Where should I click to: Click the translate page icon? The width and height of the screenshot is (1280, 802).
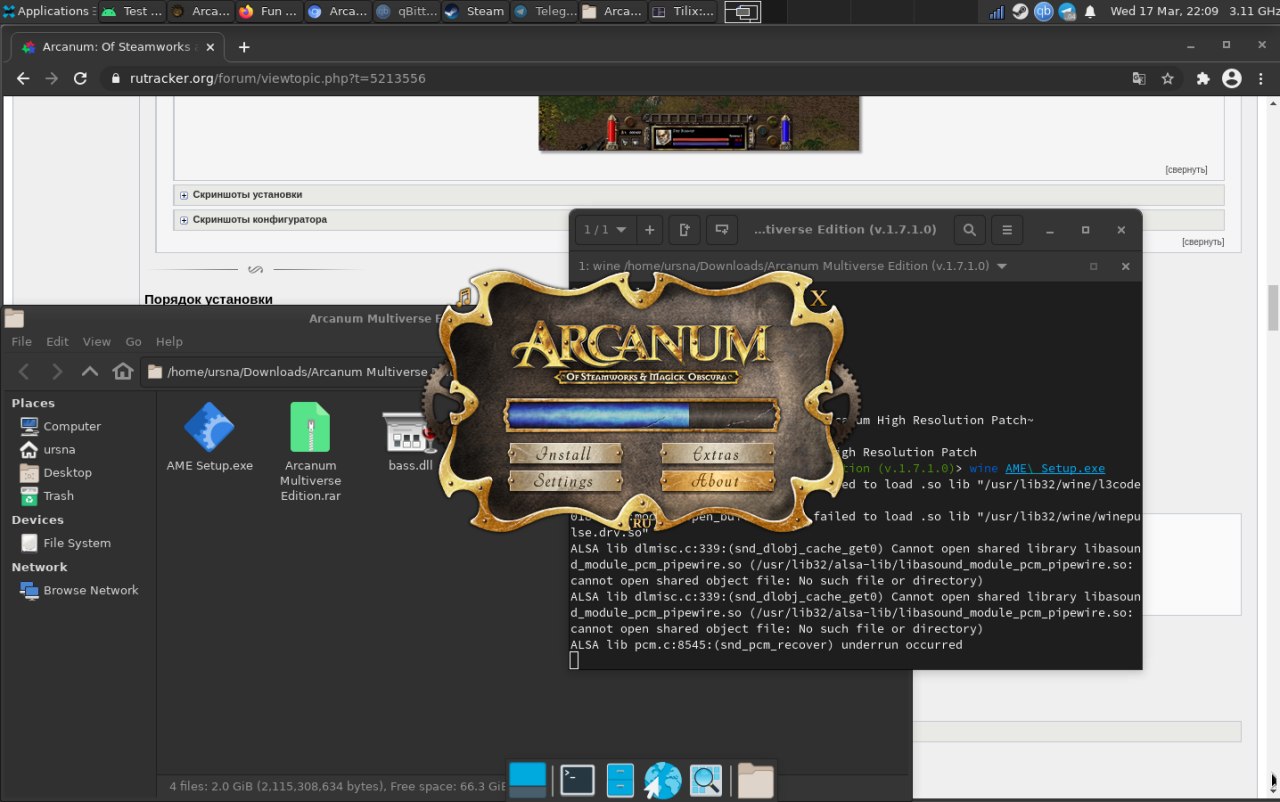click(1139, 78)
